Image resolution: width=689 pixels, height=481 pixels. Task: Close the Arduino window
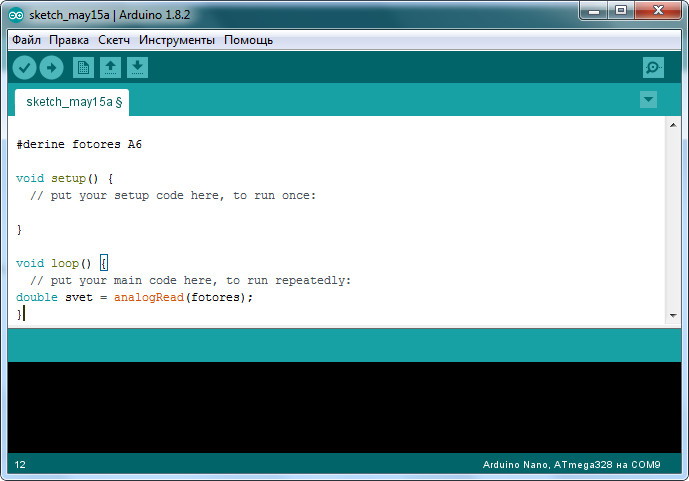[658, 11]
